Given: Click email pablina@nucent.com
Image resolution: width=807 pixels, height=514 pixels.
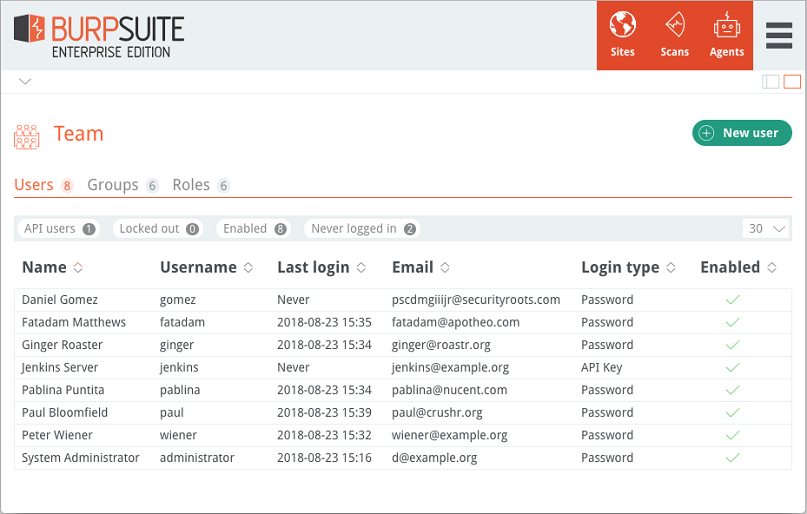Looking at the screenshot, I should pos(449,390).
